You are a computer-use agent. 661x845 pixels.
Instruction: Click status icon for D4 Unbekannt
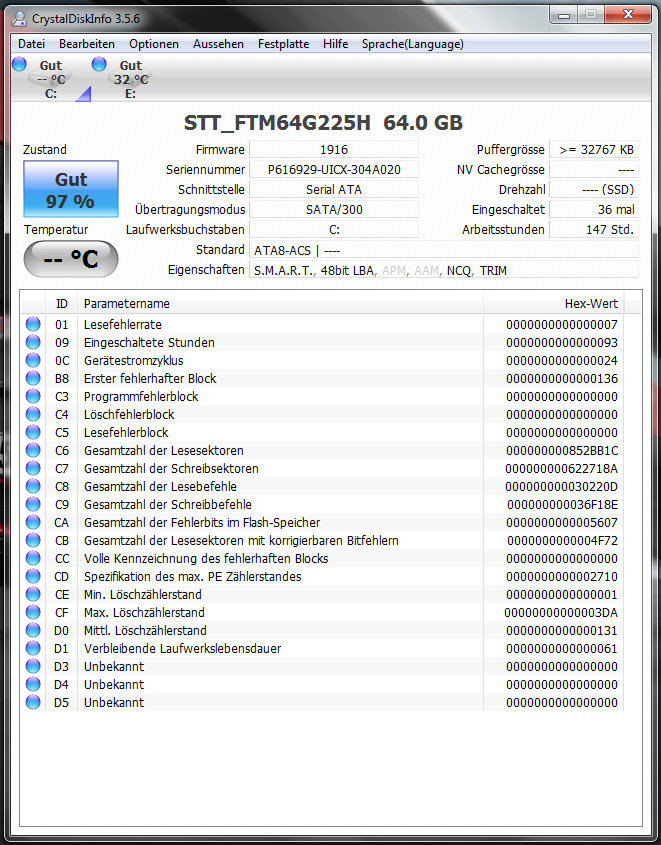click(x=33, y=684)
